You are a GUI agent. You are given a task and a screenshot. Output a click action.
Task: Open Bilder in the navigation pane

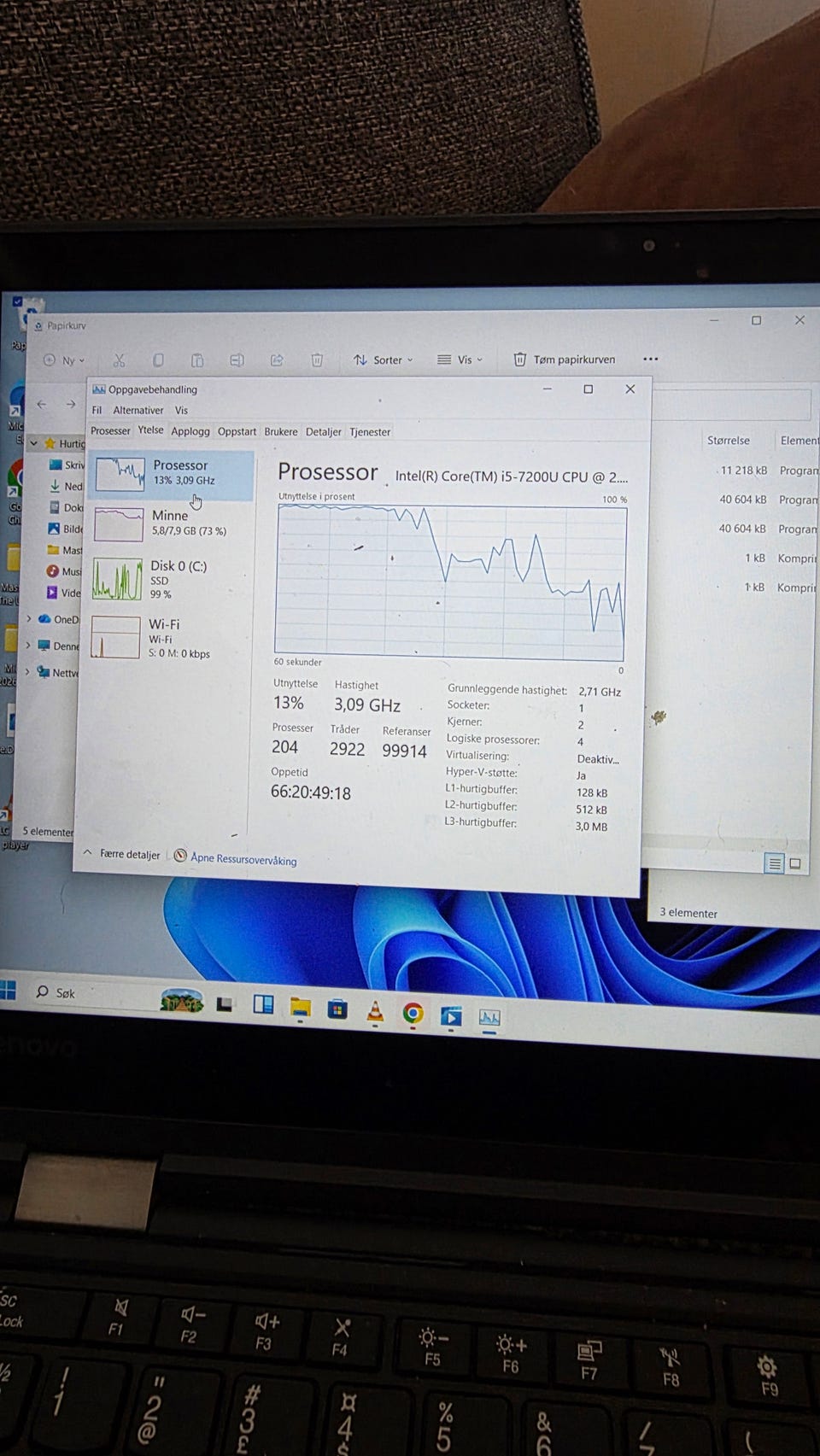[67, 529]
